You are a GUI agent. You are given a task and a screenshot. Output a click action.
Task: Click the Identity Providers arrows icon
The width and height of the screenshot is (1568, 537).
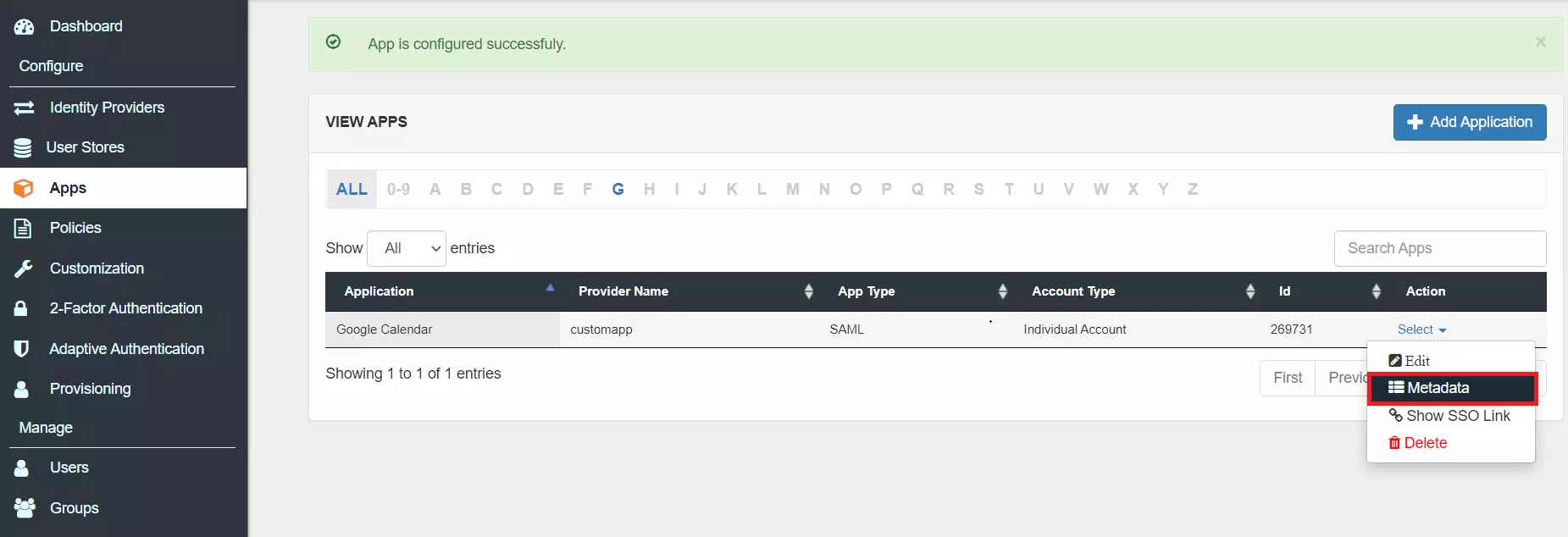25,108
